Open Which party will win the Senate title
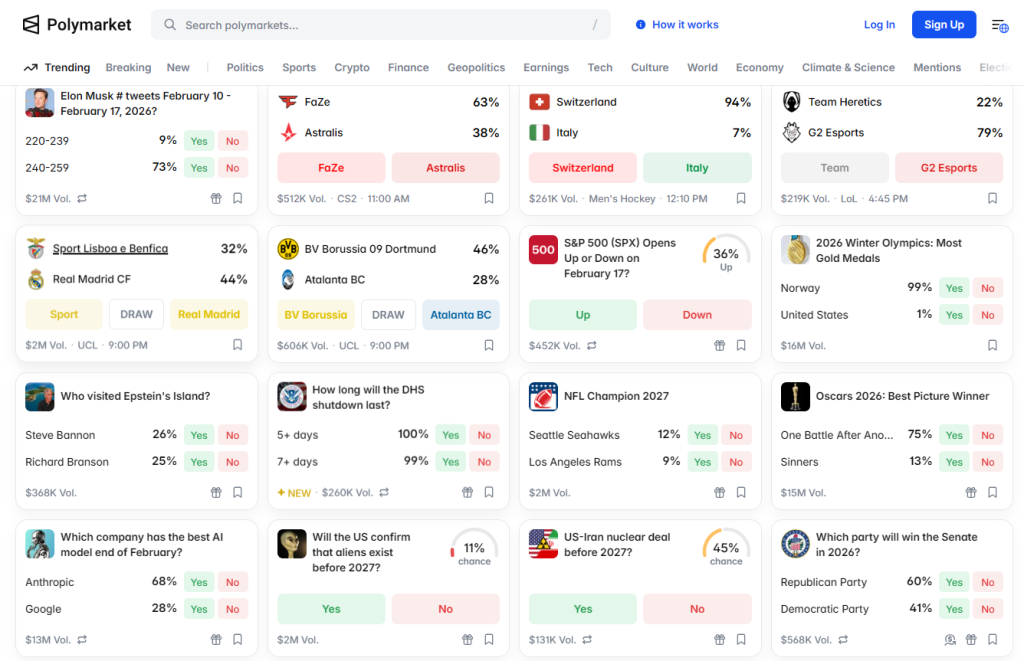The image size is (1024, 661). tap(897, 544)
